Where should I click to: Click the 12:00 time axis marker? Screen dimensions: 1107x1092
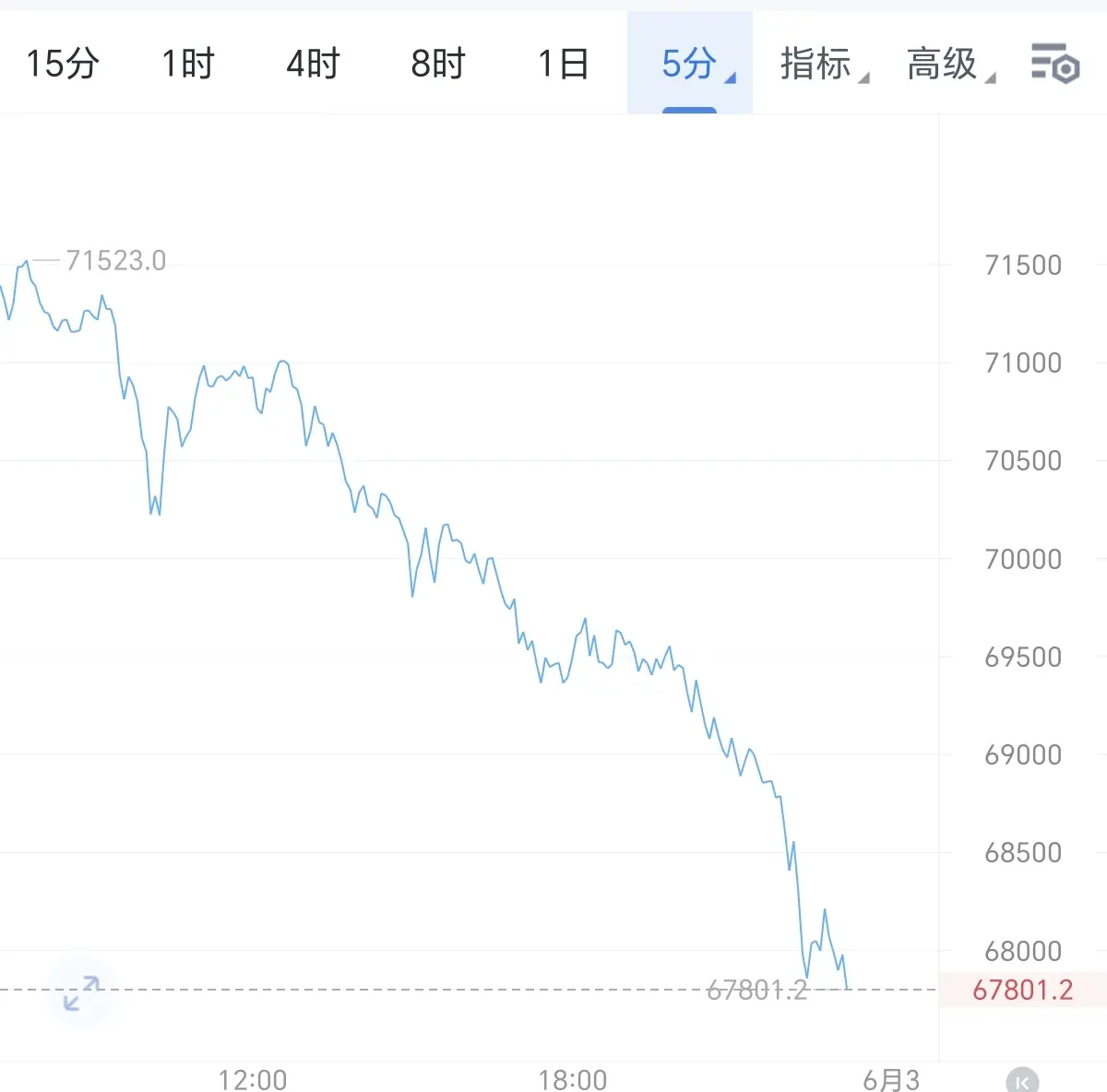[x=252, y=1079]
